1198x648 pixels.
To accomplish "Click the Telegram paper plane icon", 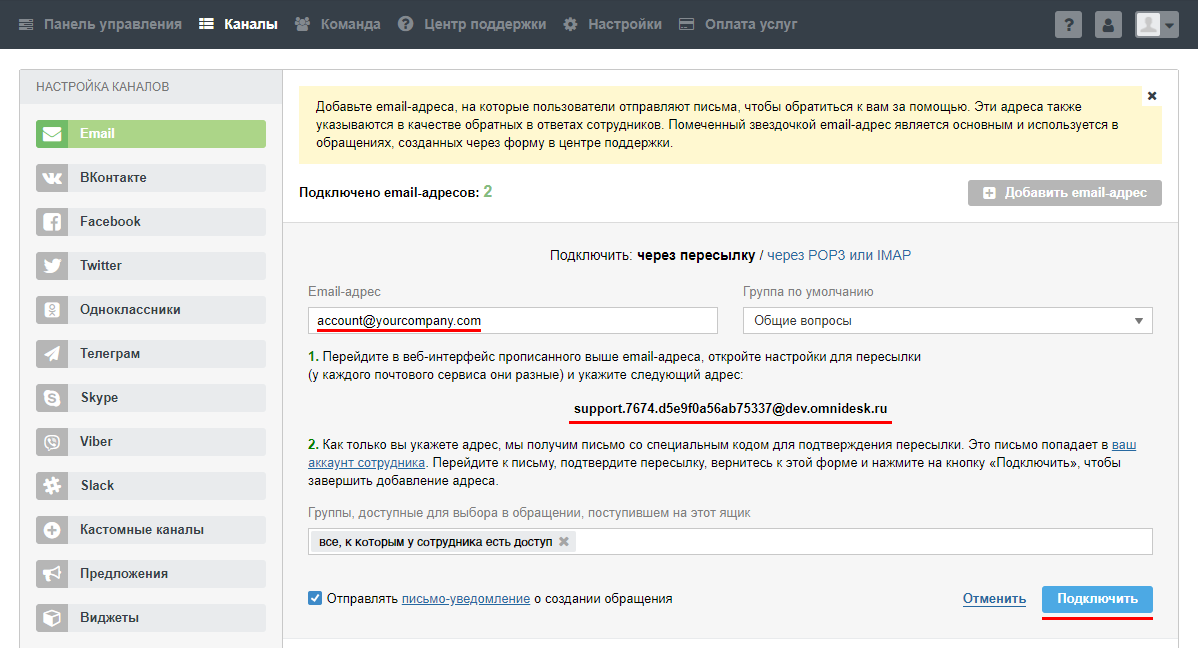I will [x=51, y=354].
